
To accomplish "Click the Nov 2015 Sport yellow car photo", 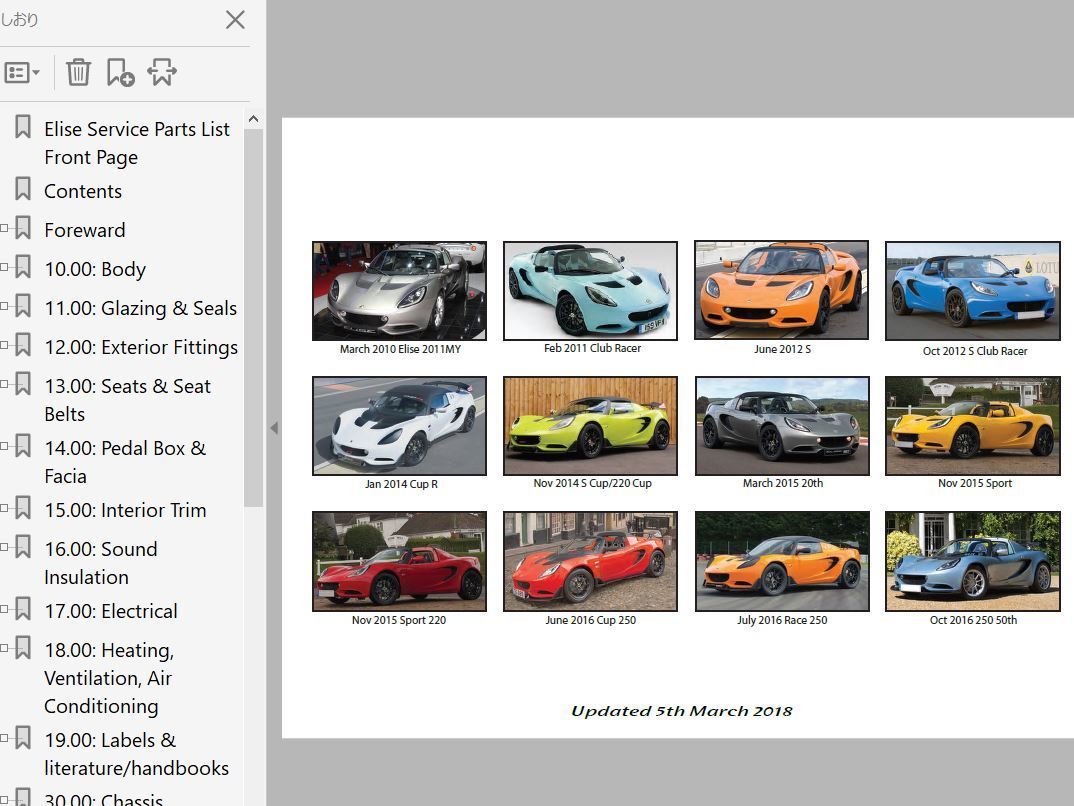I will (x=973, y=425).
